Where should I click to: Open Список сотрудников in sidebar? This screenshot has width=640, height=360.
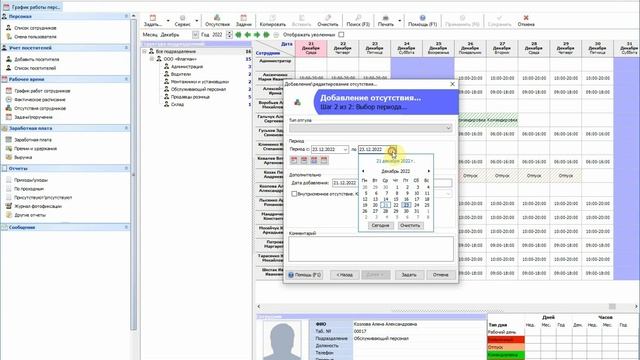point(31,28)
